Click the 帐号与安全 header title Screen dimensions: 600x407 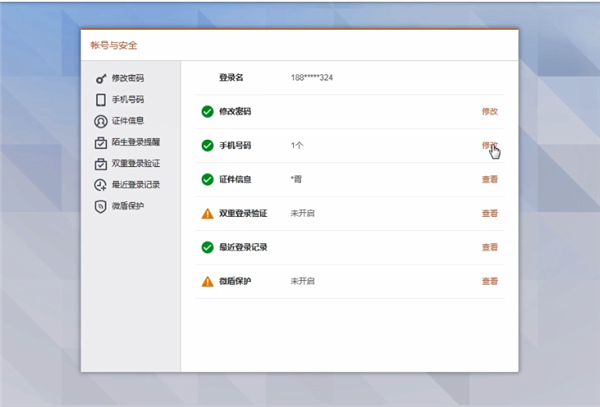[x=114, y=45]
